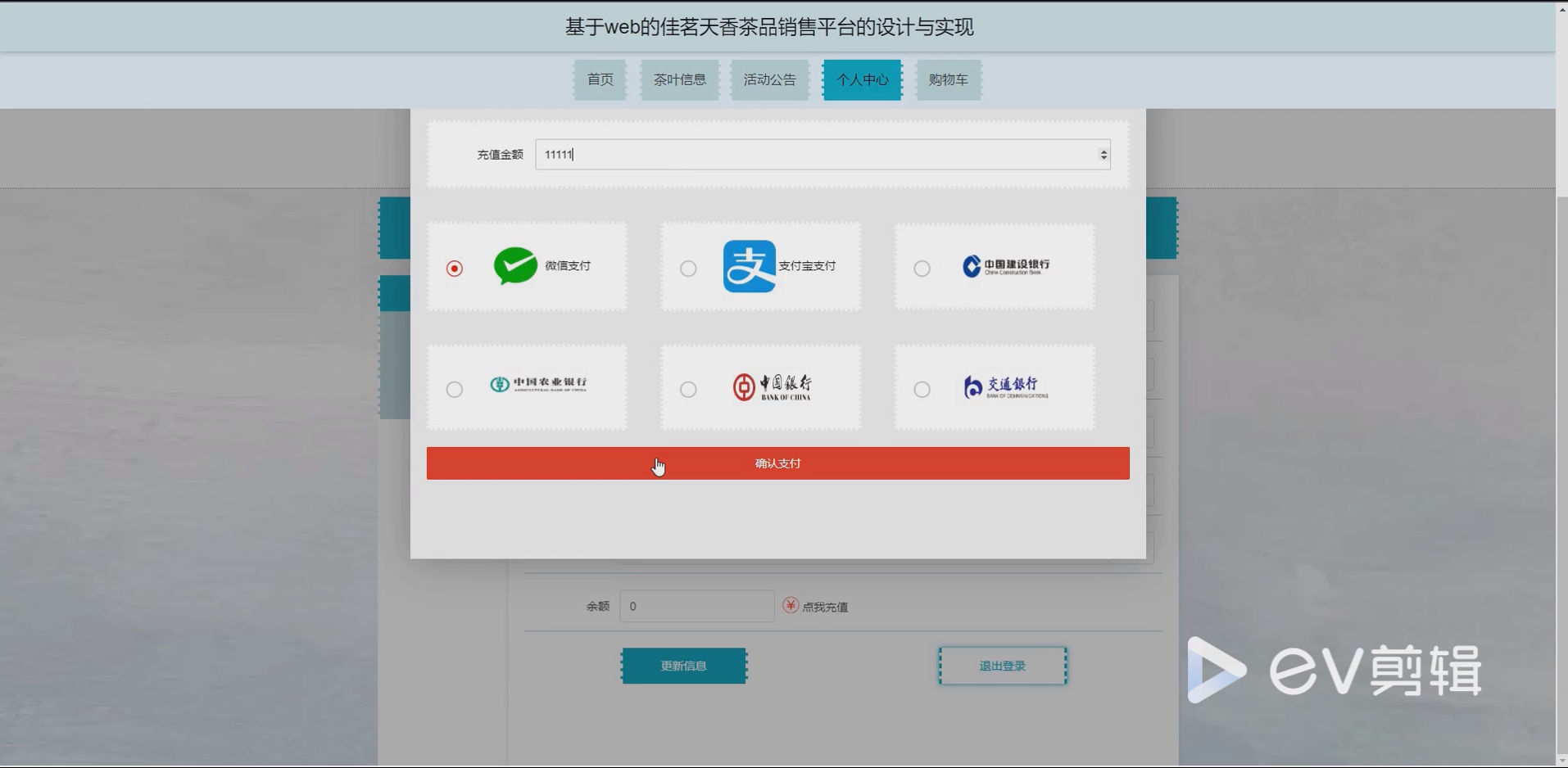This screenshot has width=1568, height=768.
Task: Go to the 茶叶信息 tab
Action: 680,79
